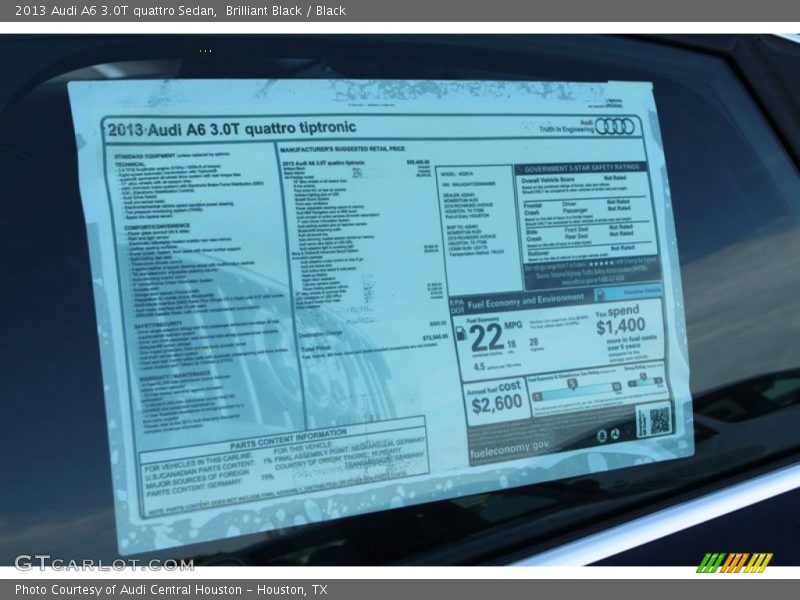Click 'STANDARD EQUIPMENT' heading
The width and height of the screenshot is (800, 600).
click(x=145, y=155)
